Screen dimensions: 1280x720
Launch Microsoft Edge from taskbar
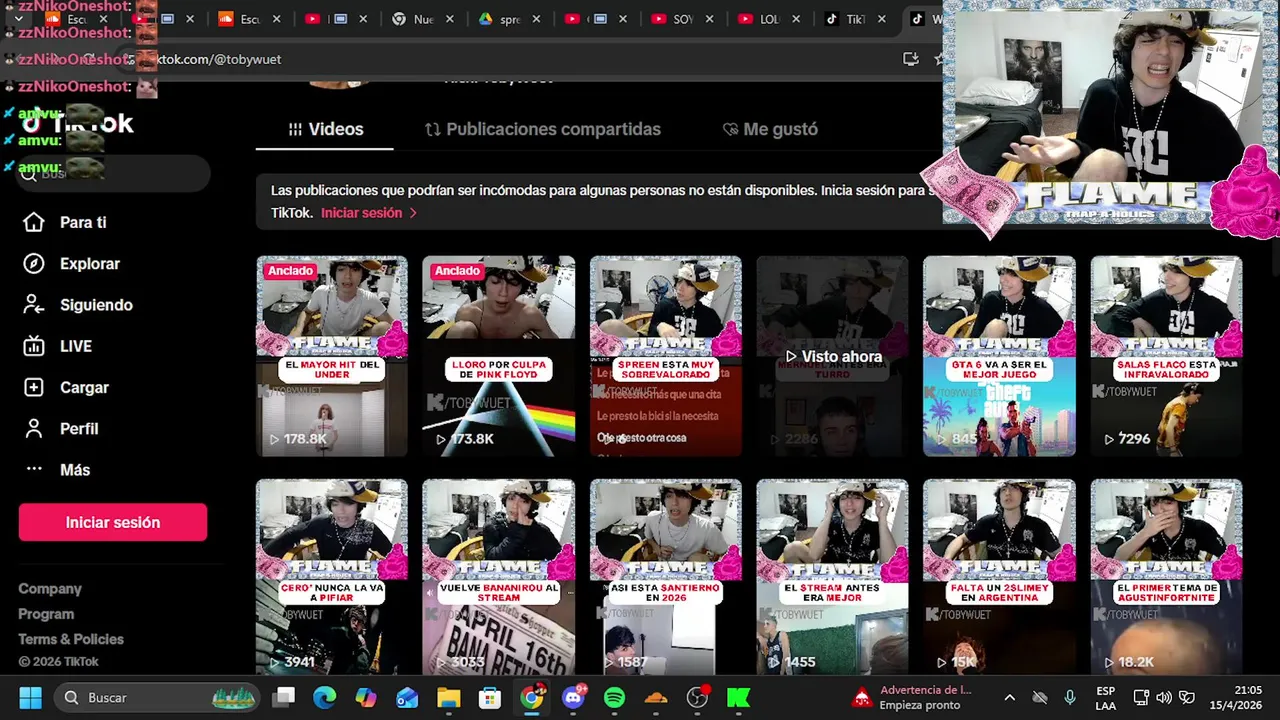[x=325, y=697]
